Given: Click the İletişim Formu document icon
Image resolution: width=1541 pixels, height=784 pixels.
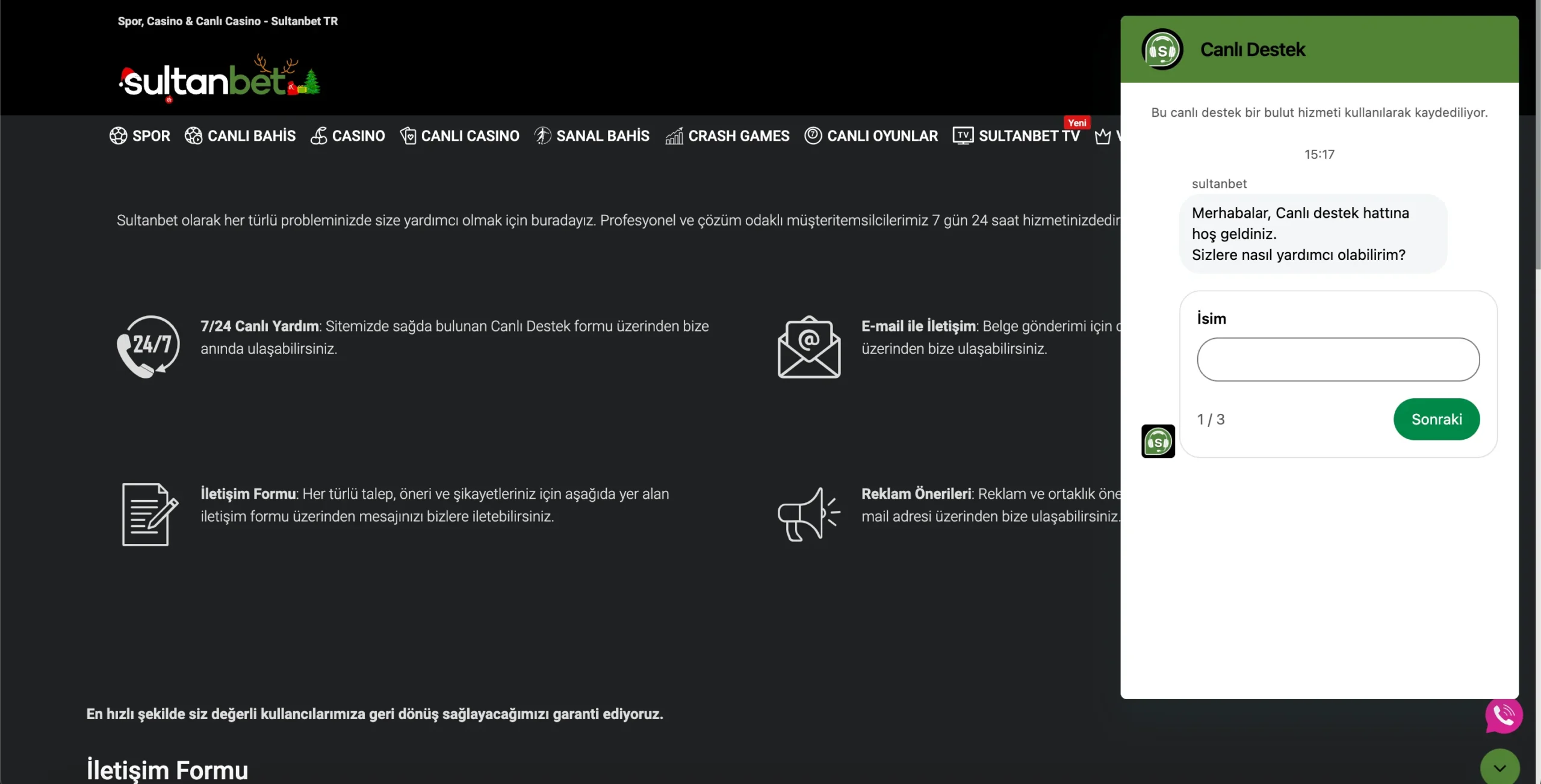Looking at the screenshot, I should pos(150,514).
